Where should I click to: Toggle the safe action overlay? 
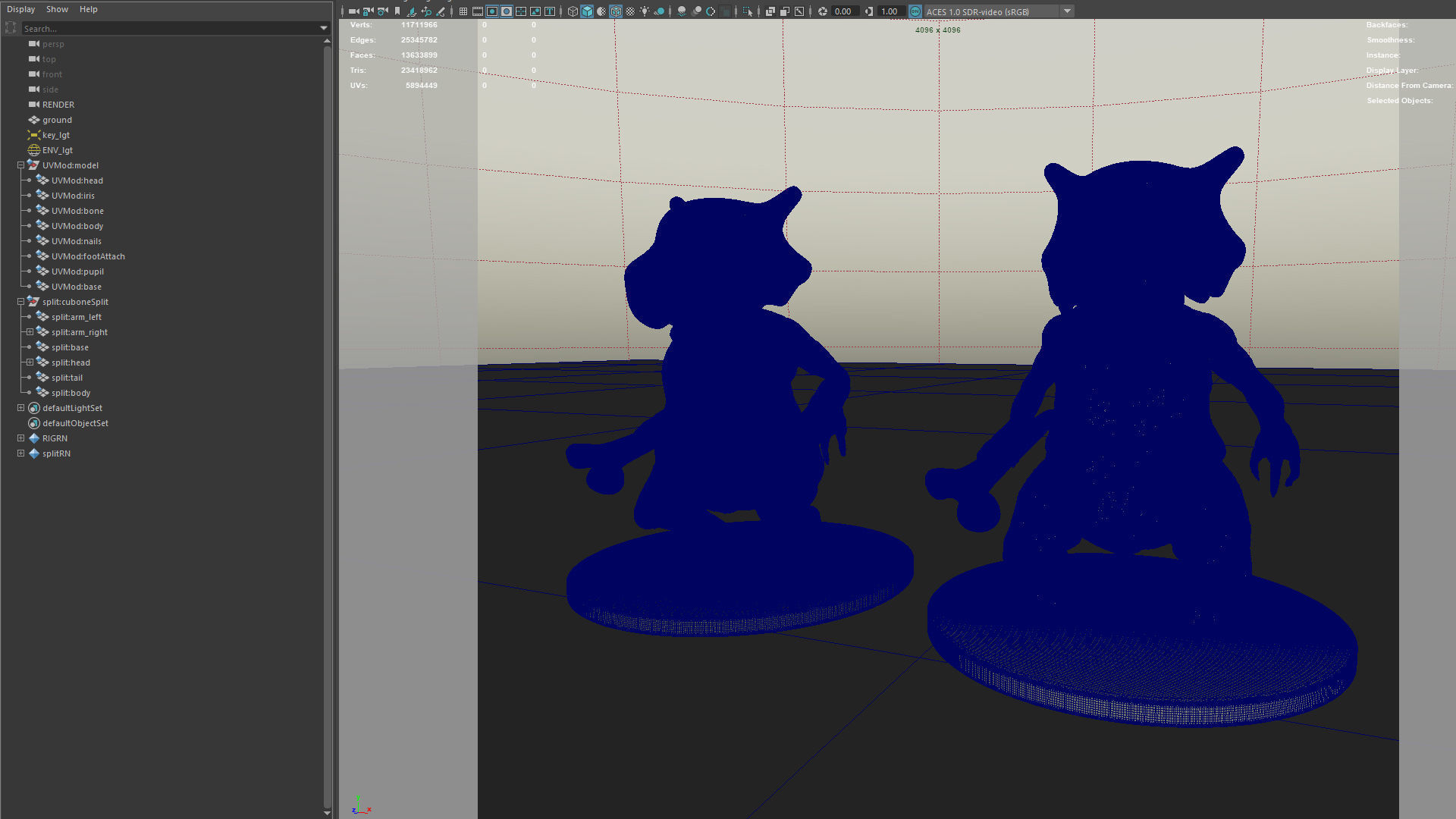point(535,11)
